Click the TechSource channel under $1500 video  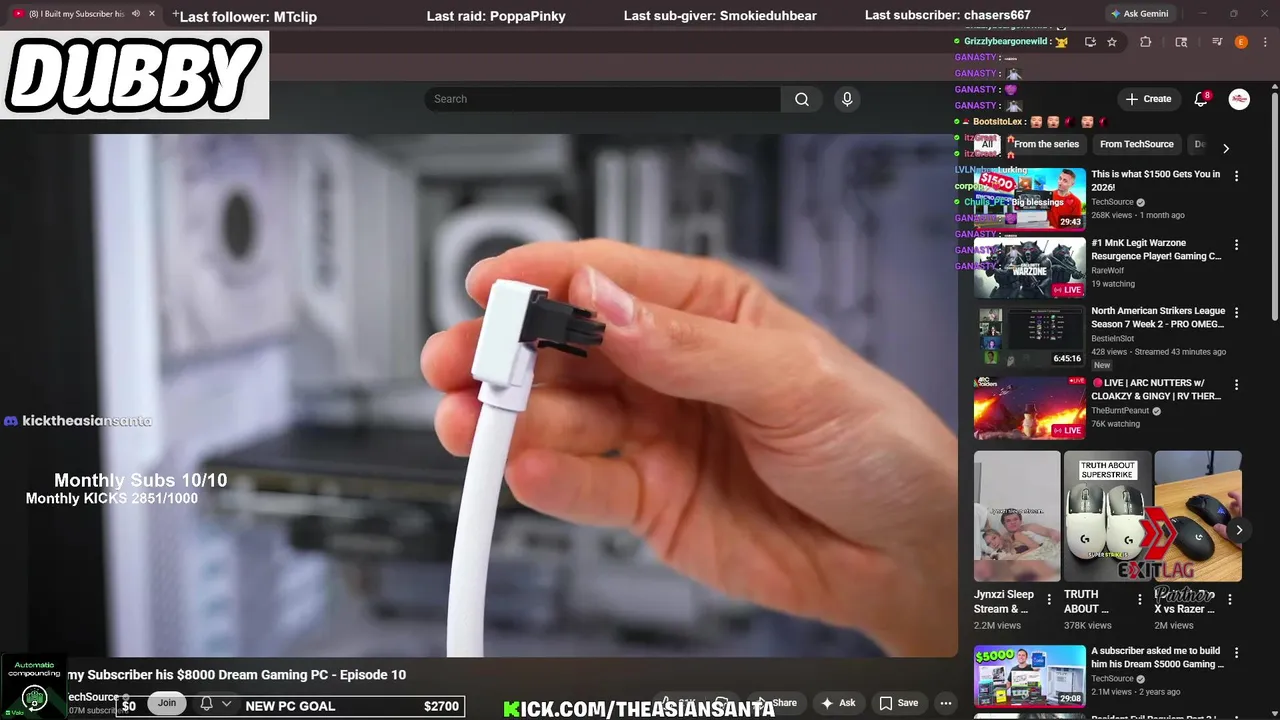point(1112,202)
